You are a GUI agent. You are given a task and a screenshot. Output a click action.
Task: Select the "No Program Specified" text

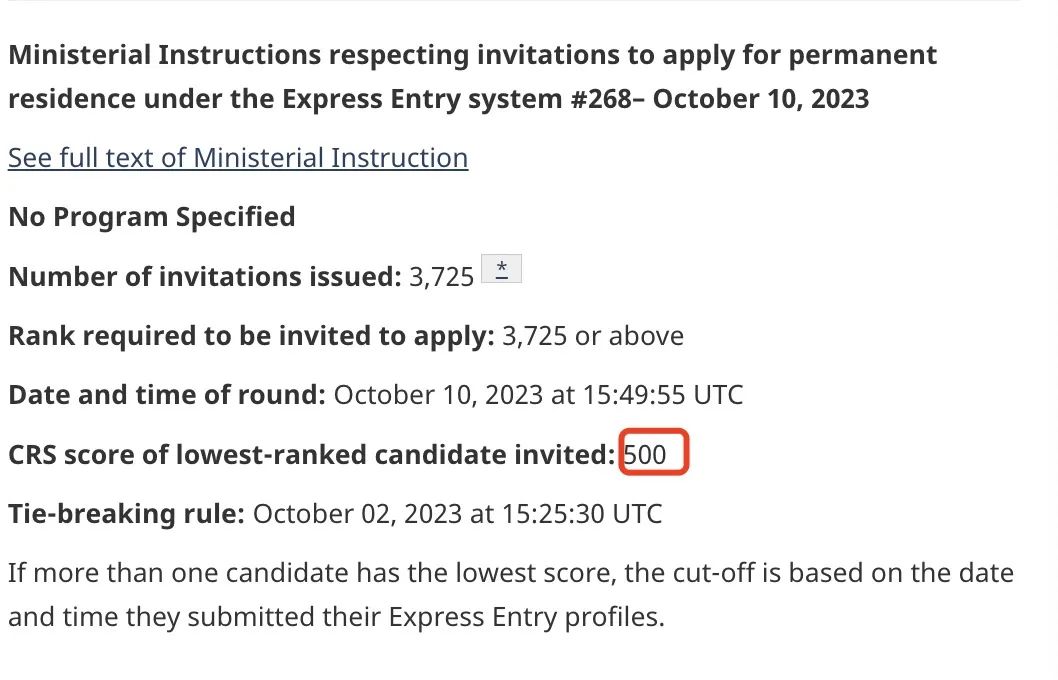pos(152,217)
